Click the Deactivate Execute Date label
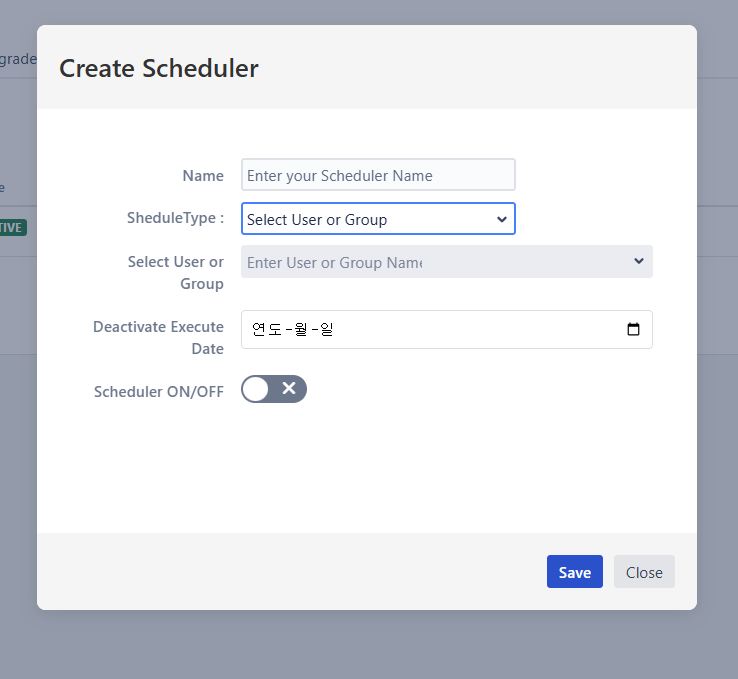The height and width of the screenshot is (679, 738). [159, 337]
